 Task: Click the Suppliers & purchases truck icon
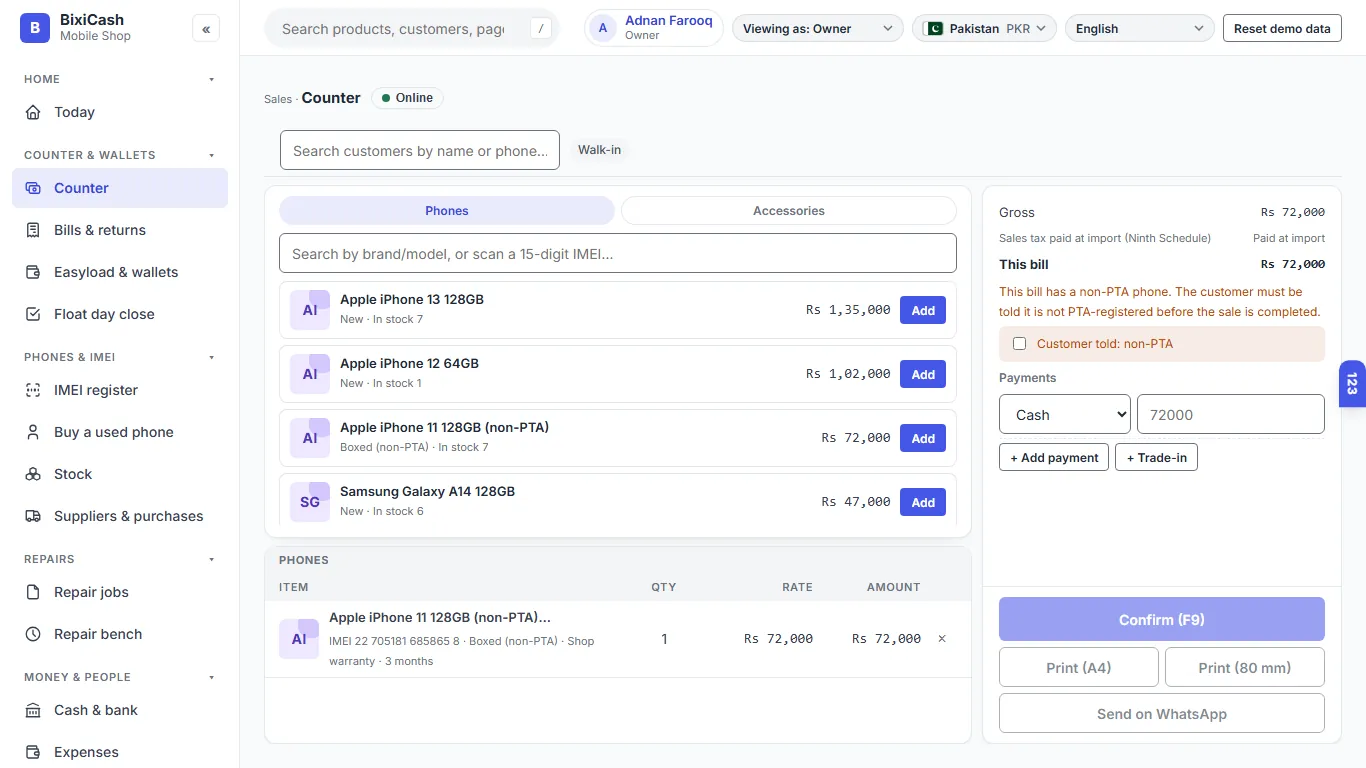pyautogui.click(x=33, y=516)
